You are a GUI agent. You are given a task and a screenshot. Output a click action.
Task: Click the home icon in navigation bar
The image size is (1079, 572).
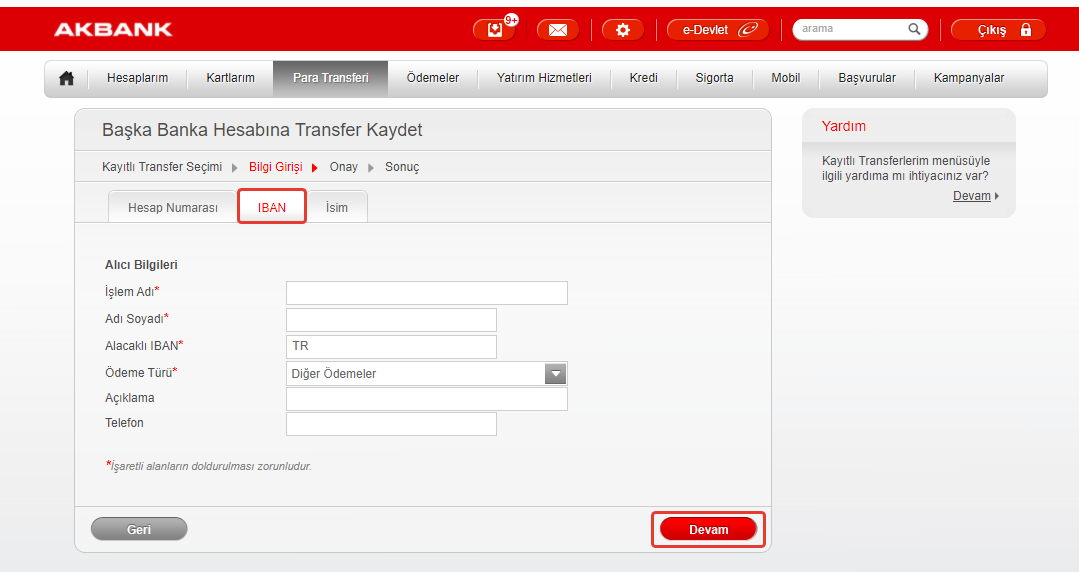tap(67, 78)
